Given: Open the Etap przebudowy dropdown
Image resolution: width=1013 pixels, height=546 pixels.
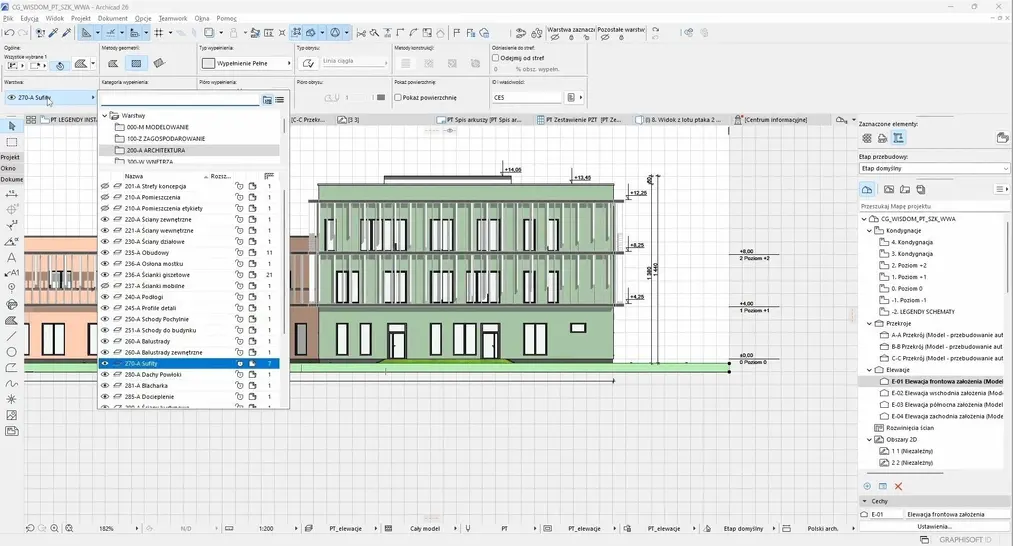Looking at the screenshot, I should point(934,169).
